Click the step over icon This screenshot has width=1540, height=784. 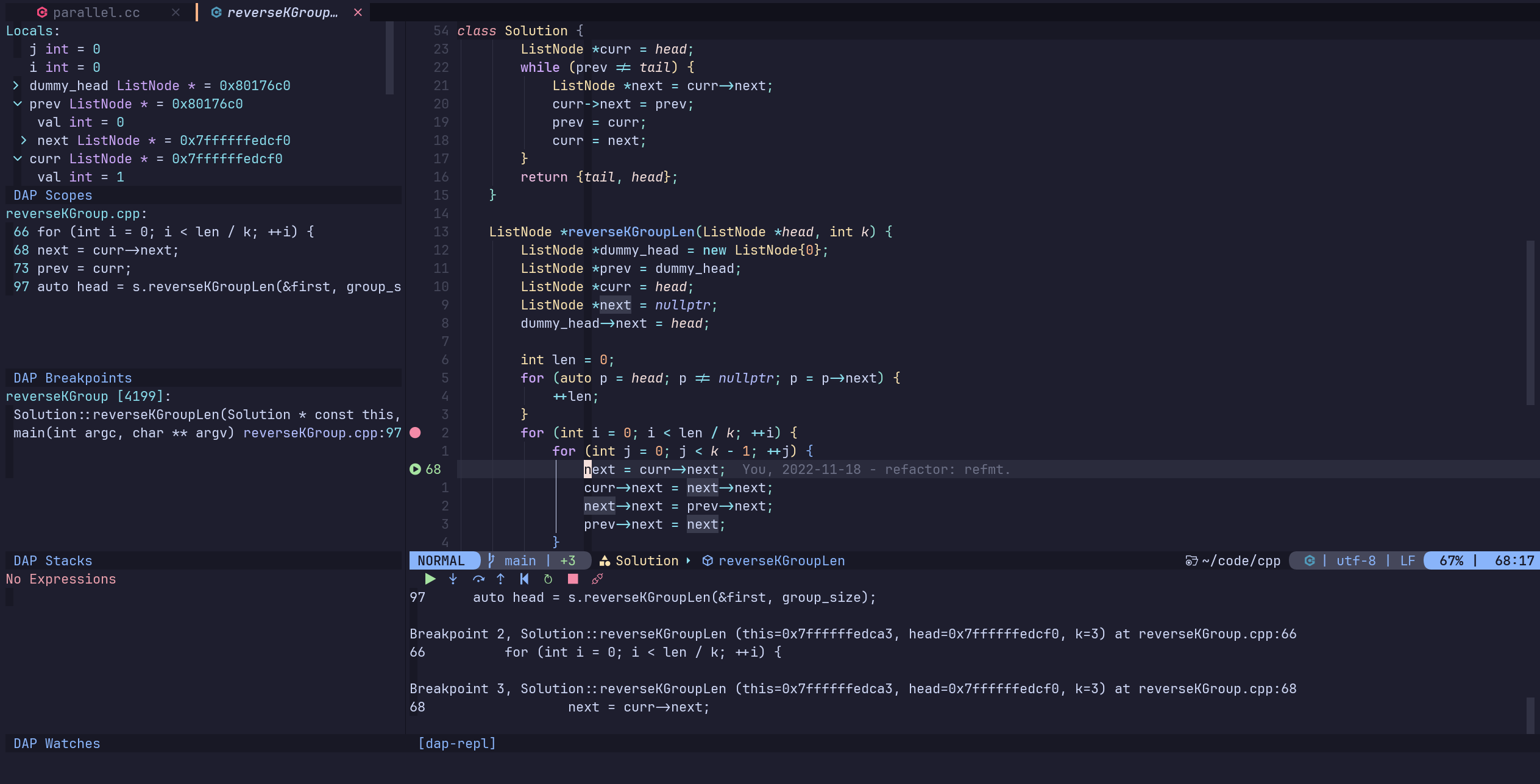(478, 579)
